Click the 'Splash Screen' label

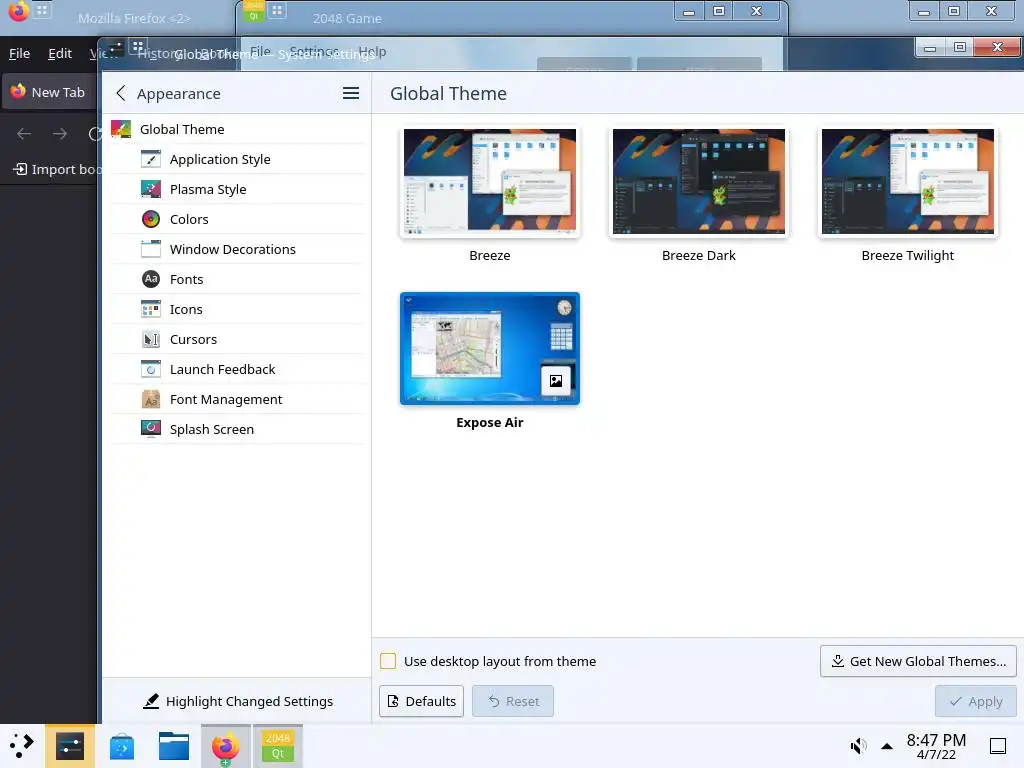[x=212, y=430]
